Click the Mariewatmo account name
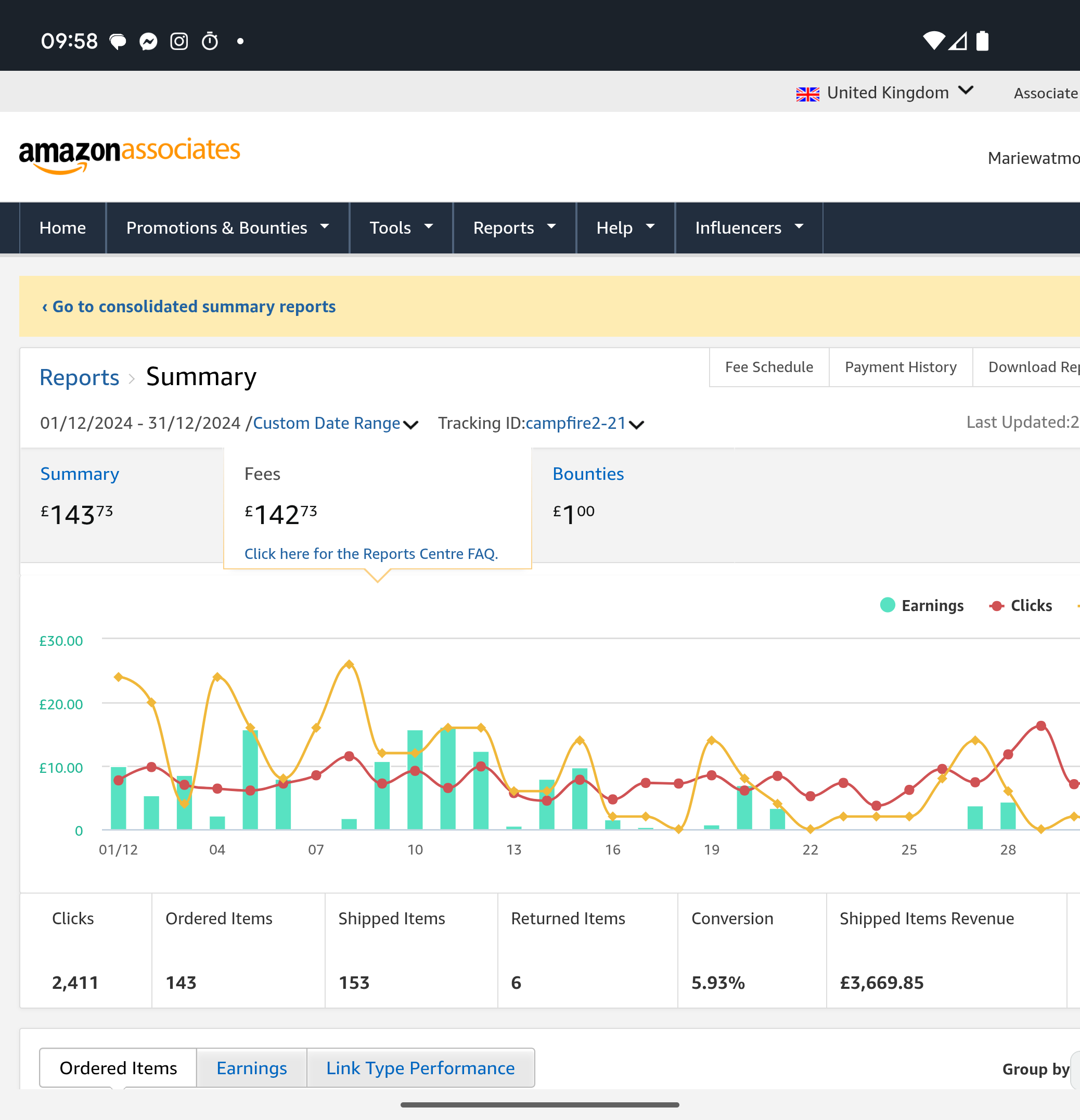Viewport: 1080px width, 1120px height. [x=1034, y=158]
